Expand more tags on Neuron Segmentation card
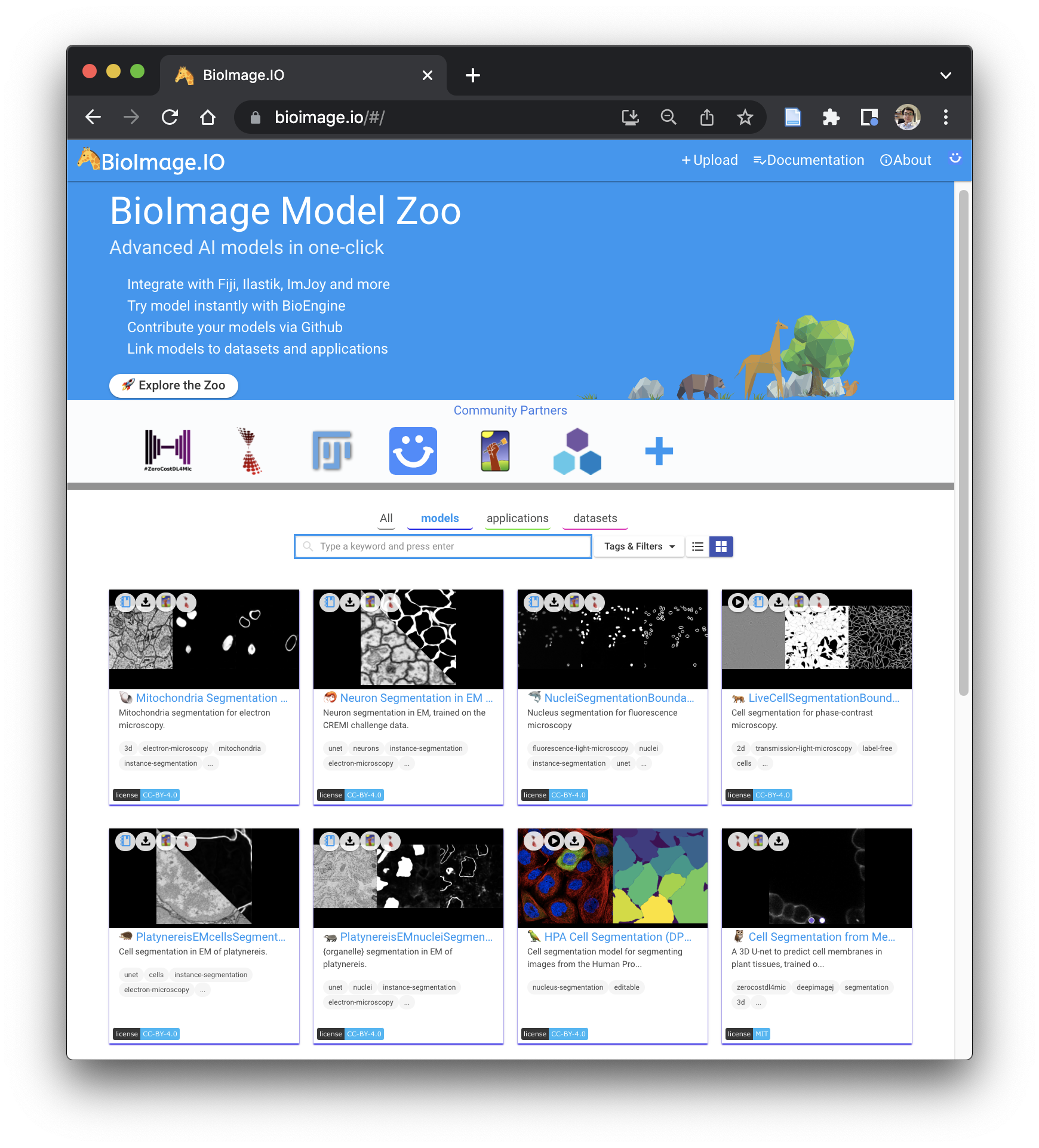 (407, 763)
